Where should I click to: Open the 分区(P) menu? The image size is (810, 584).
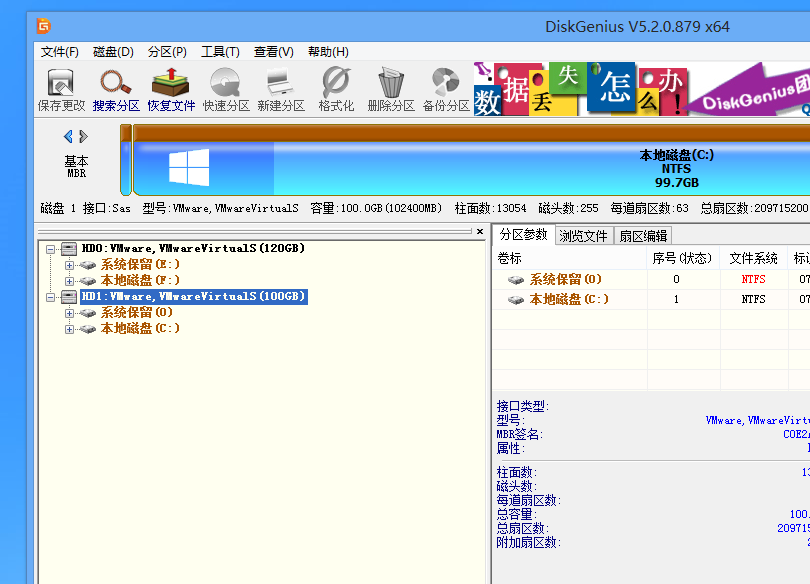[x=167, y=52]
